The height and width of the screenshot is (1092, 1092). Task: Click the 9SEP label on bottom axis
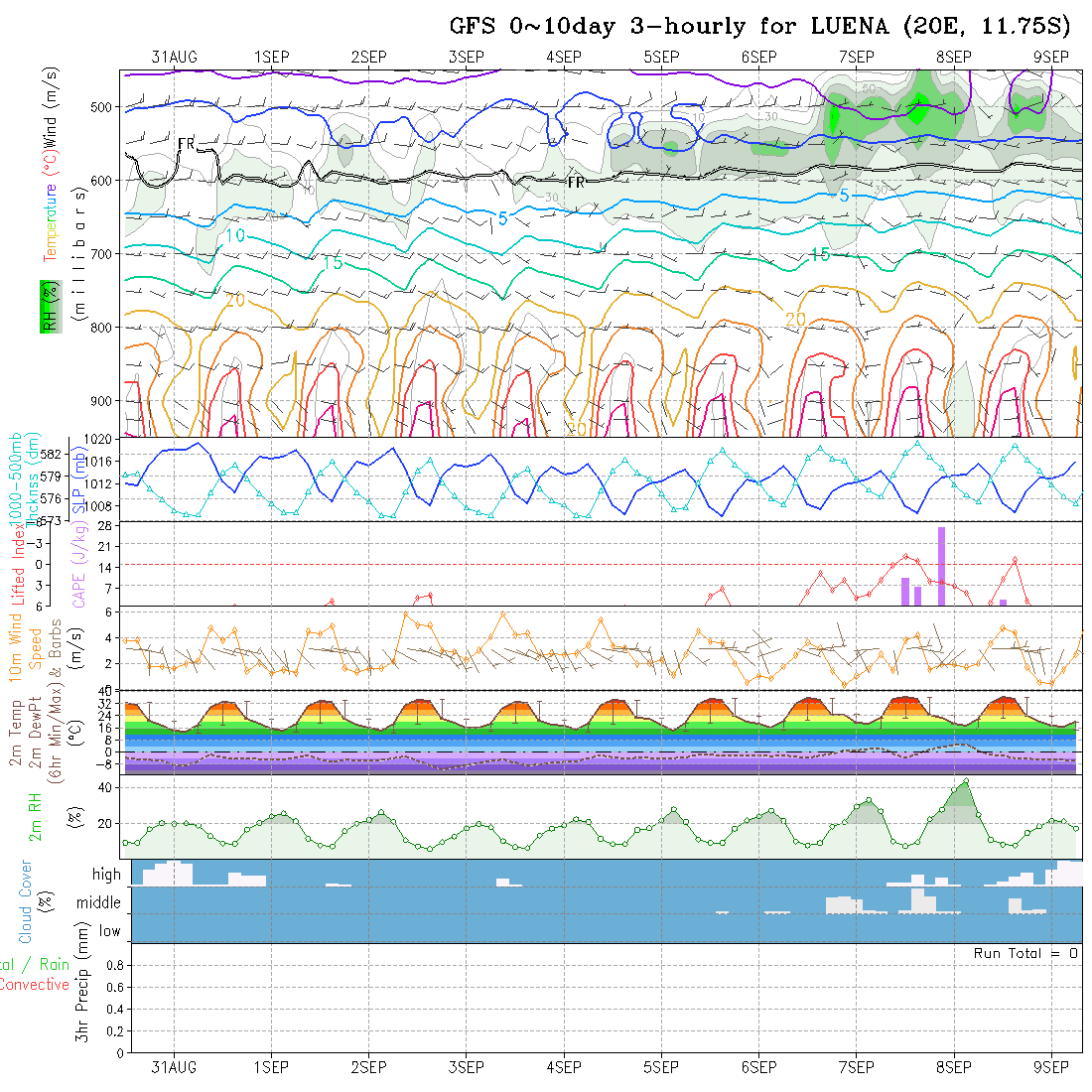[x=1051, y=1067]
